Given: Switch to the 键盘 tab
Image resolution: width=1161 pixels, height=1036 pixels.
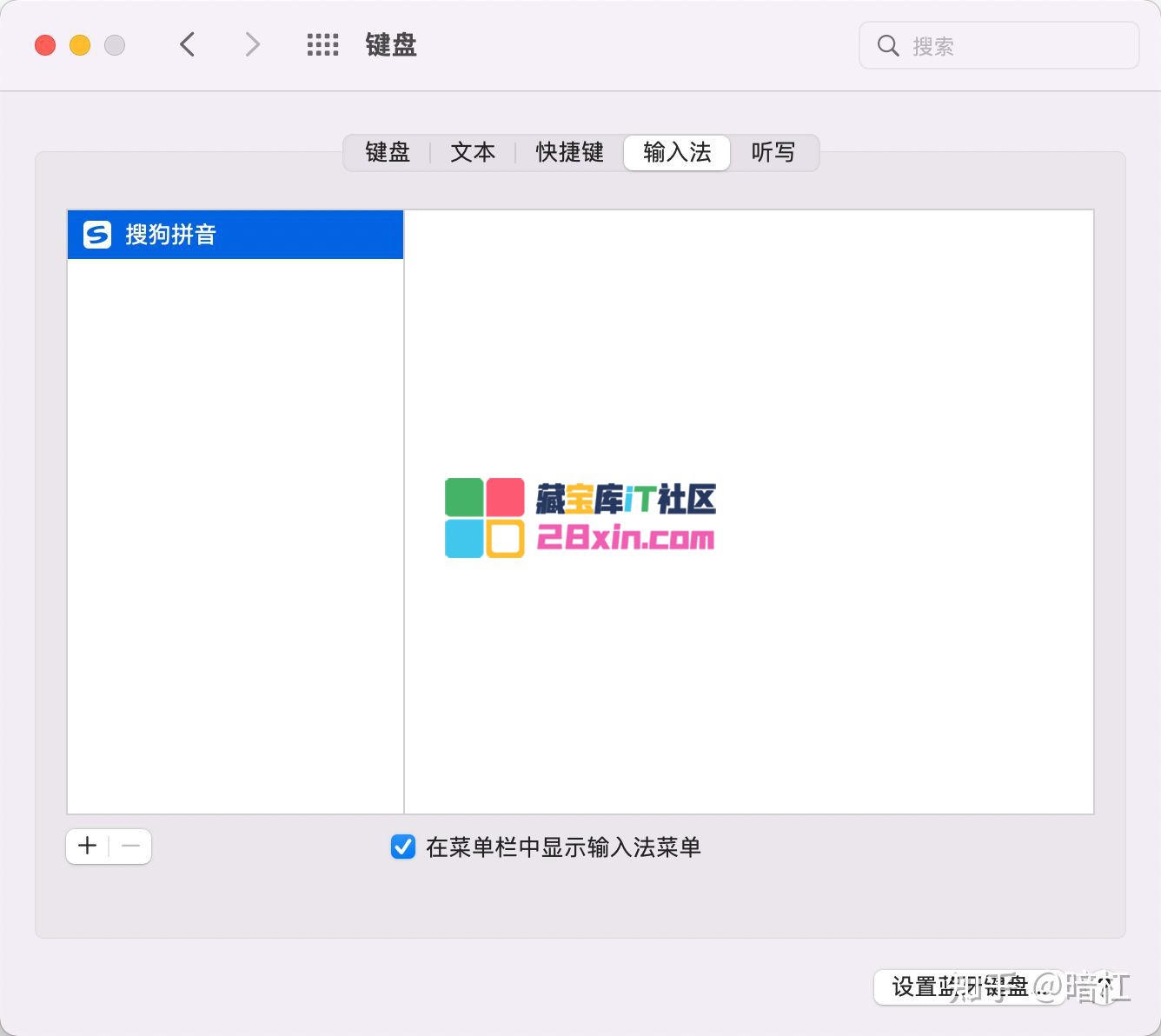Looking at the screenshot, I should [x=388, y=153].
